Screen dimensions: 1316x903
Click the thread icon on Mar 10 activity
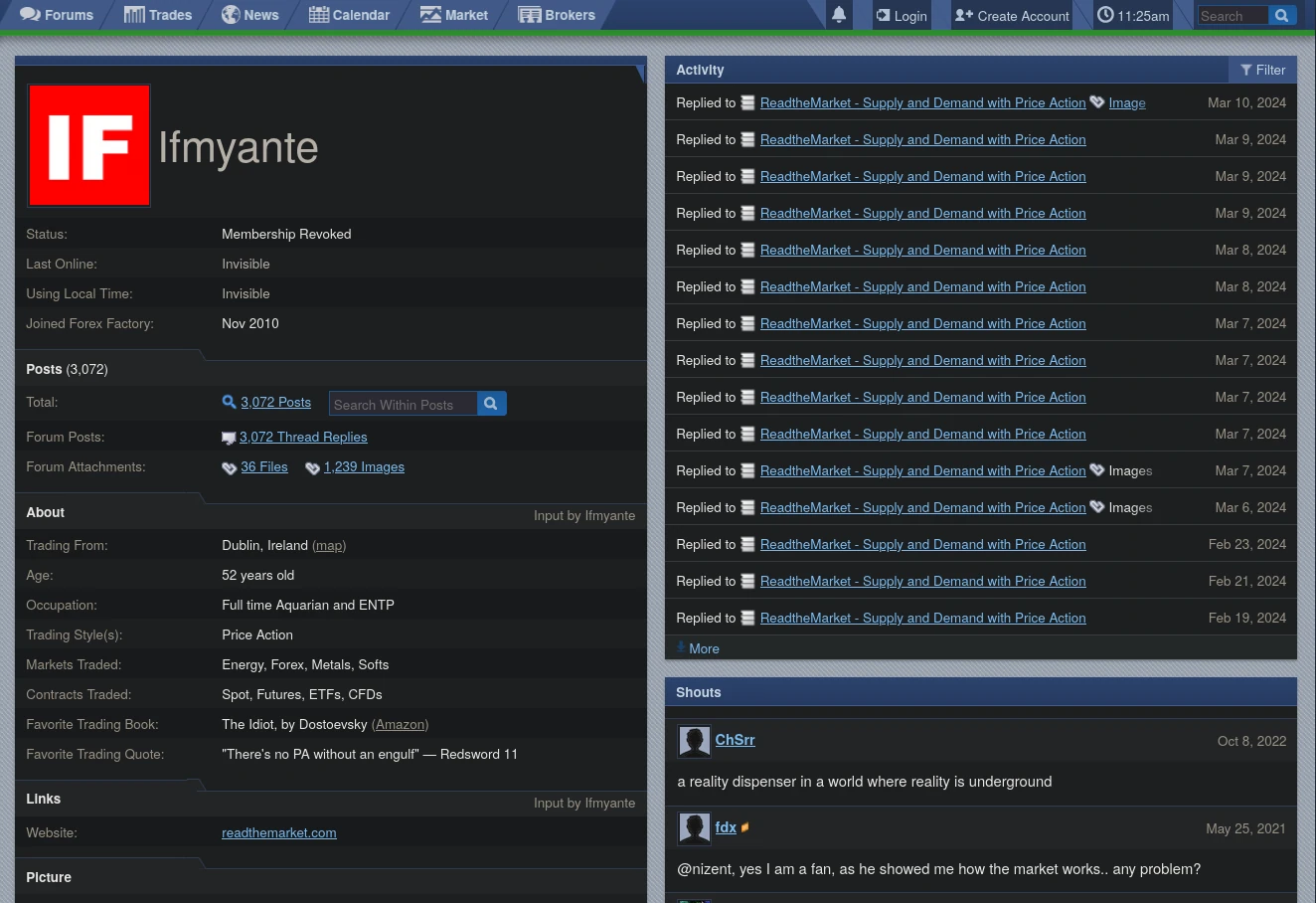(747, 102)
